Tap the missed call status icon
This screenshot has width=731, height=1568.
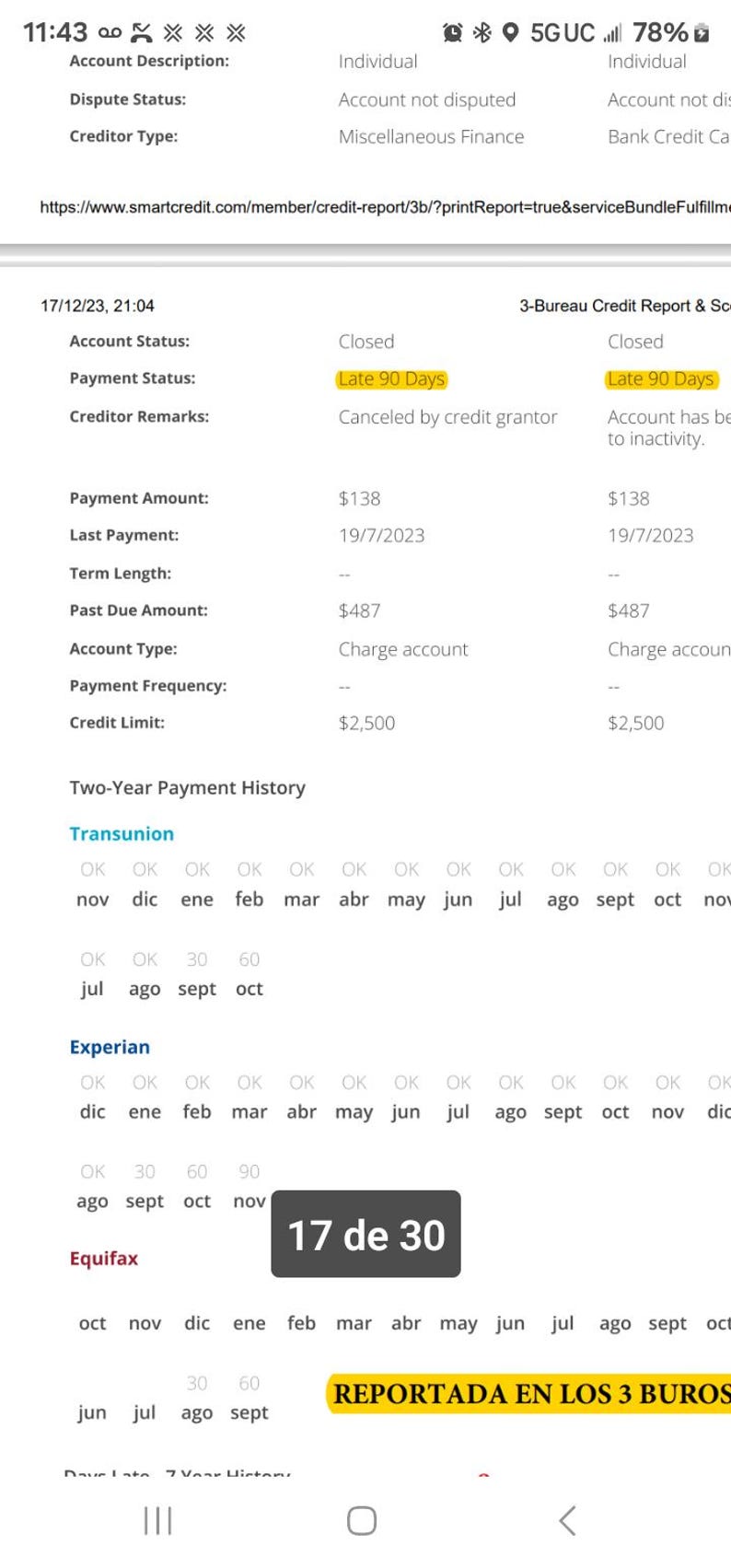point(141,33)
